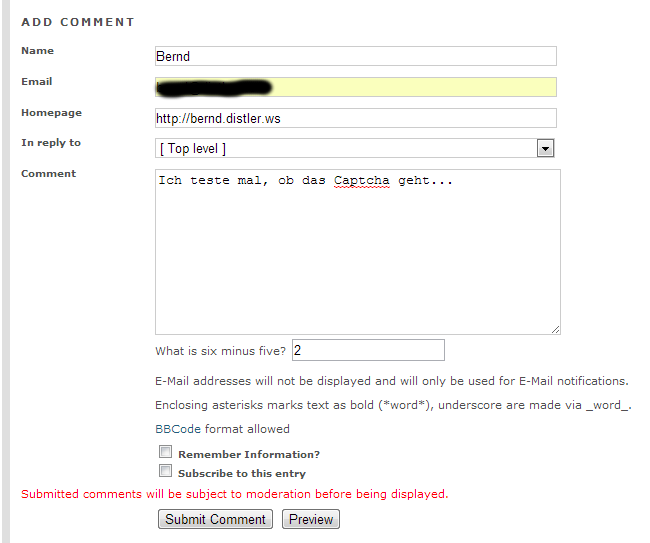Preview the comment with Preview button
Screen dimensions: 650x543
(x=311, y=520)
